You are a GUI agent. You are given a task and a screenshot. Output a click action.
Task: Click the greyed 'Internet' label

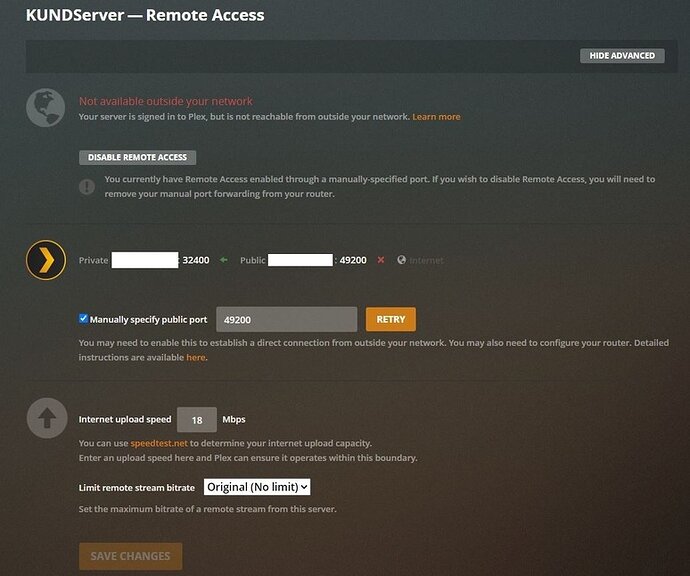click(x=426, y=260)
